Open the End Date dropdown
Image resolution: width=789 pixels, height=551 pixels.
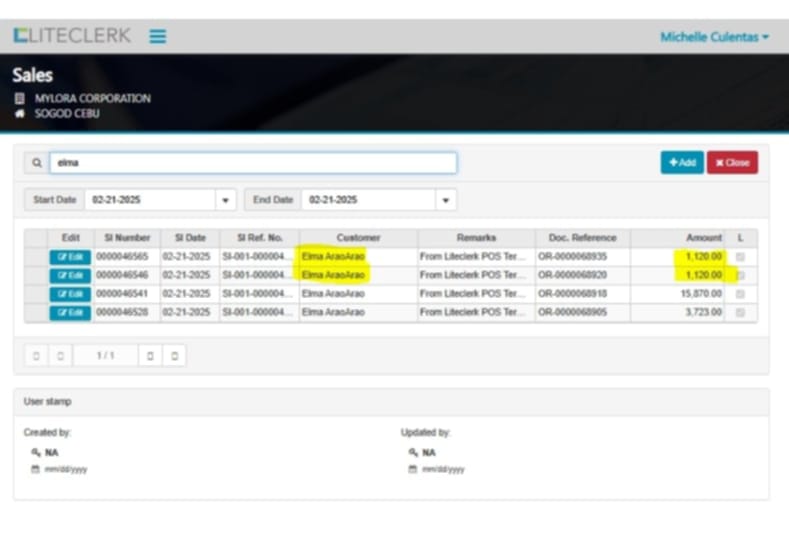(444, 200)
